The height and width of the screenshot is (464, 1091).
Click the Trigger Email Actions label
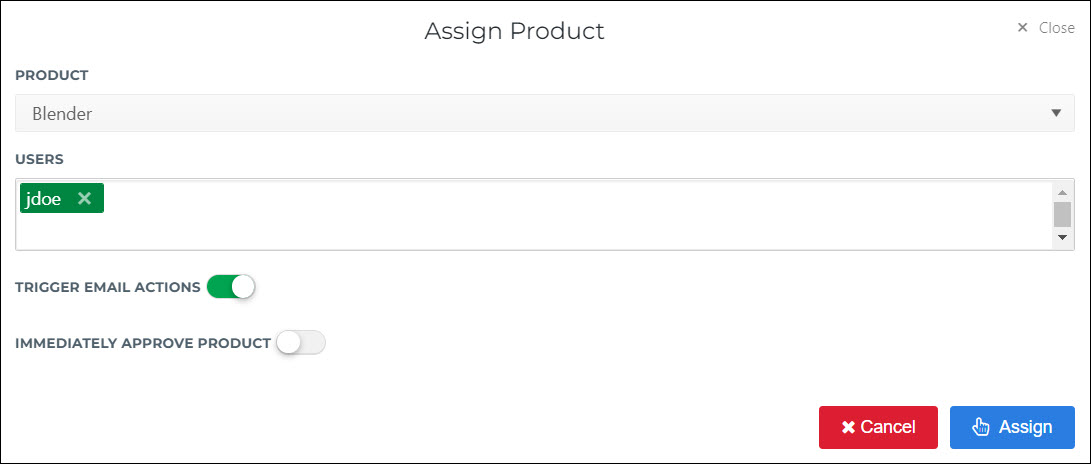(108, 287)
